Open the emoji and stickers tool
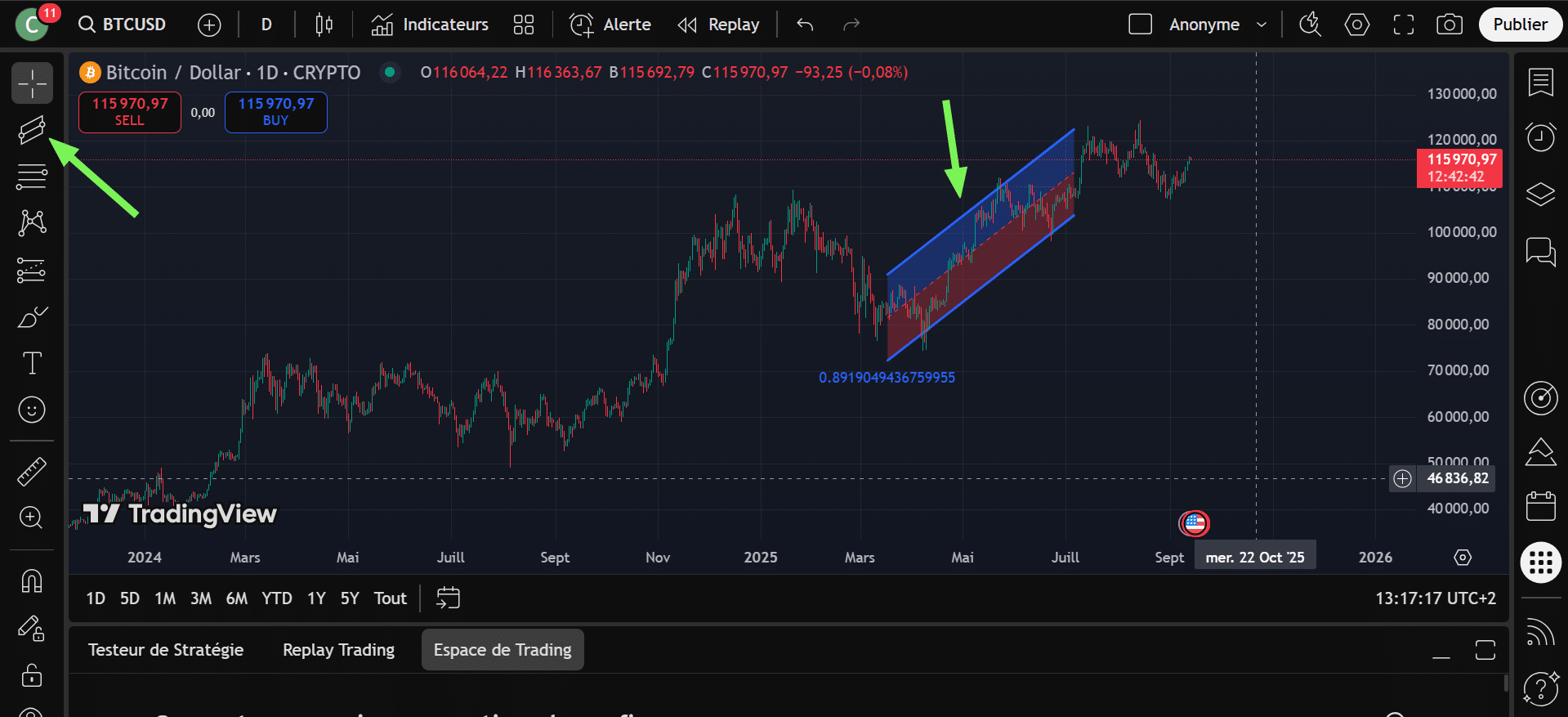The height and width of the screenshot is (717, 1568). pos(32,410)
